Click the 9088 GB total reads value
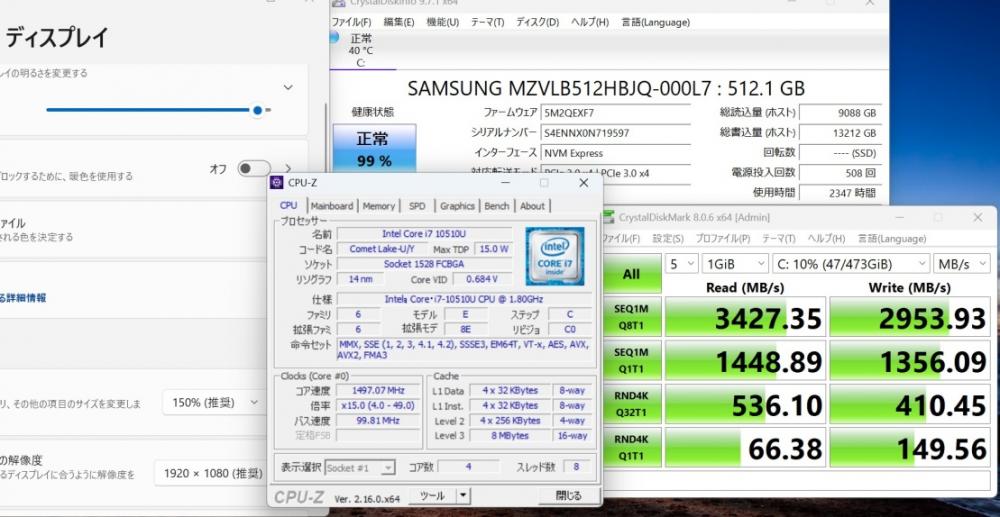 point(840,113)
